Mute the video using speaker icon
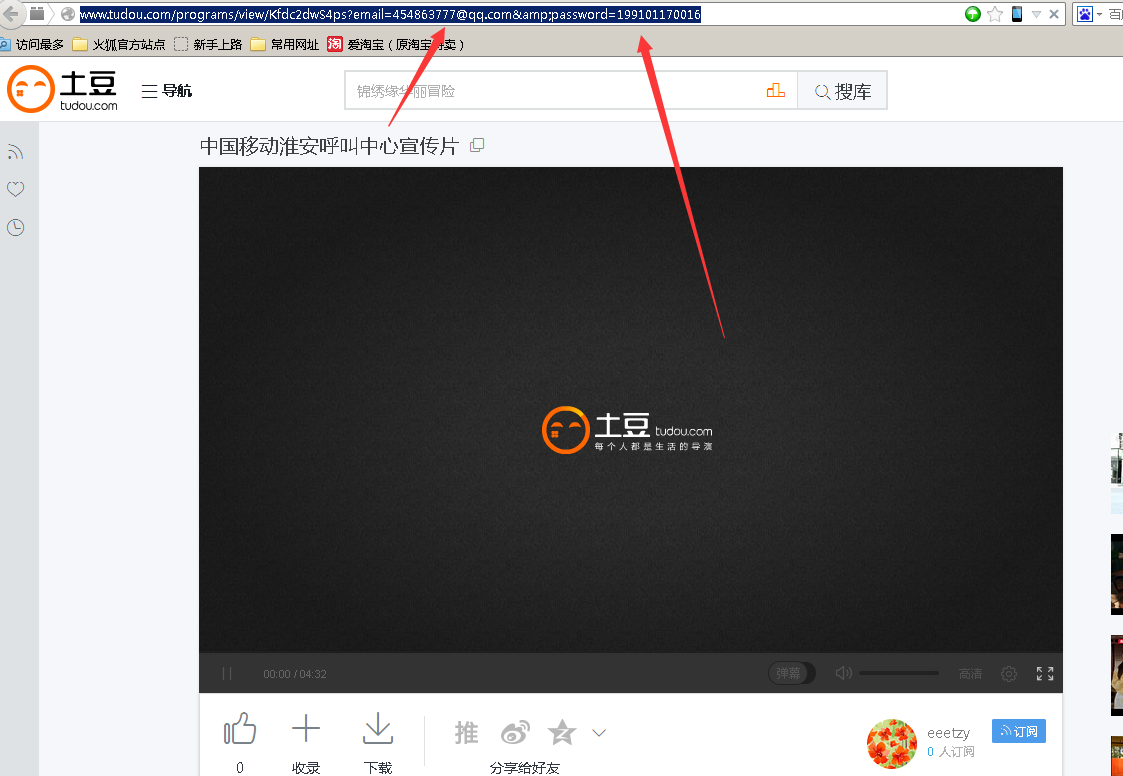This screenshot has width=1123, height=776. coord(843,674)
